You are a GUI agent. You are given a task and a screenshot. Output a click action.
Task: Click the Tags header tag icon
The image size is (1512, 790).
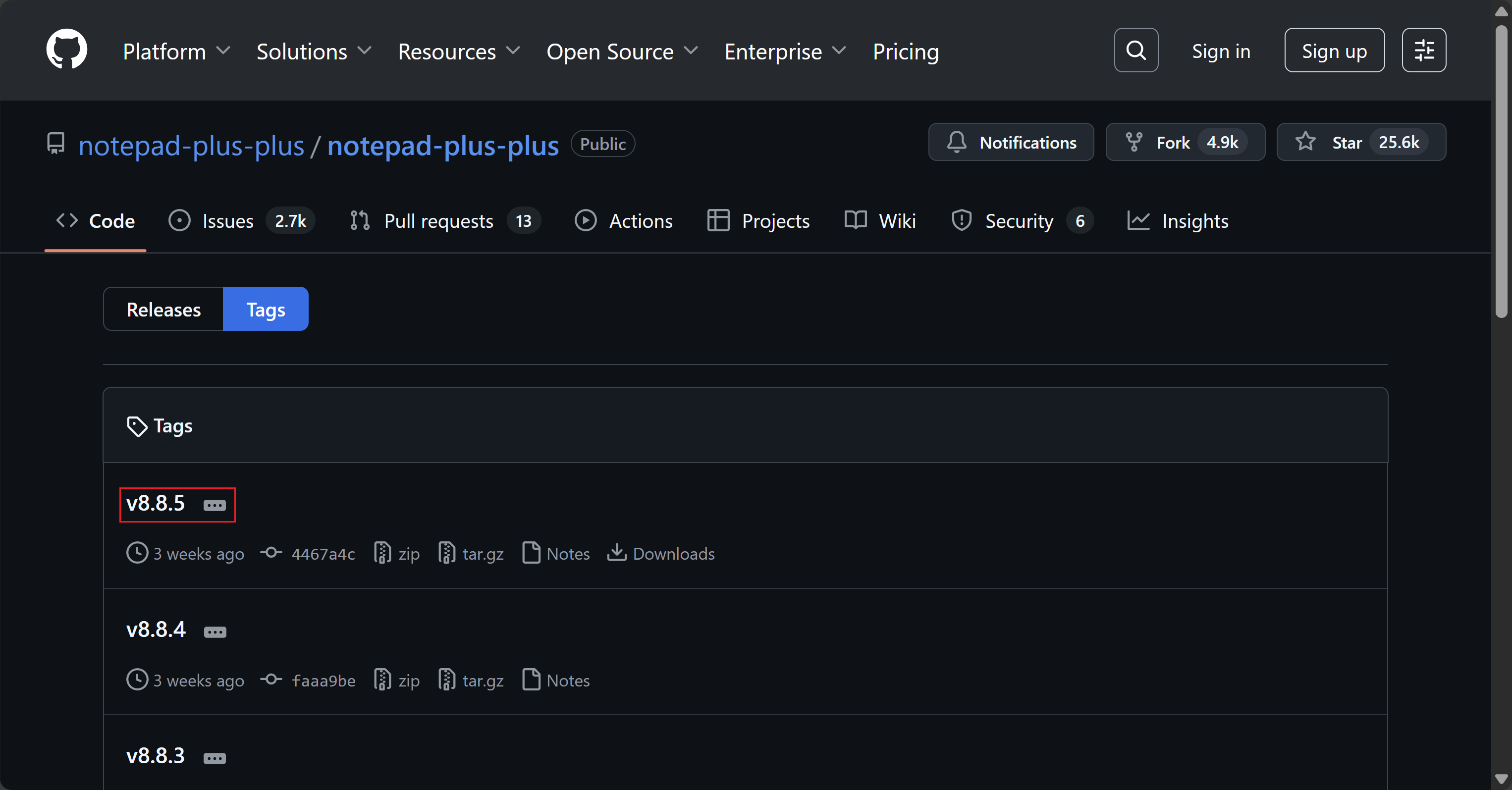(x=137, y=426)
